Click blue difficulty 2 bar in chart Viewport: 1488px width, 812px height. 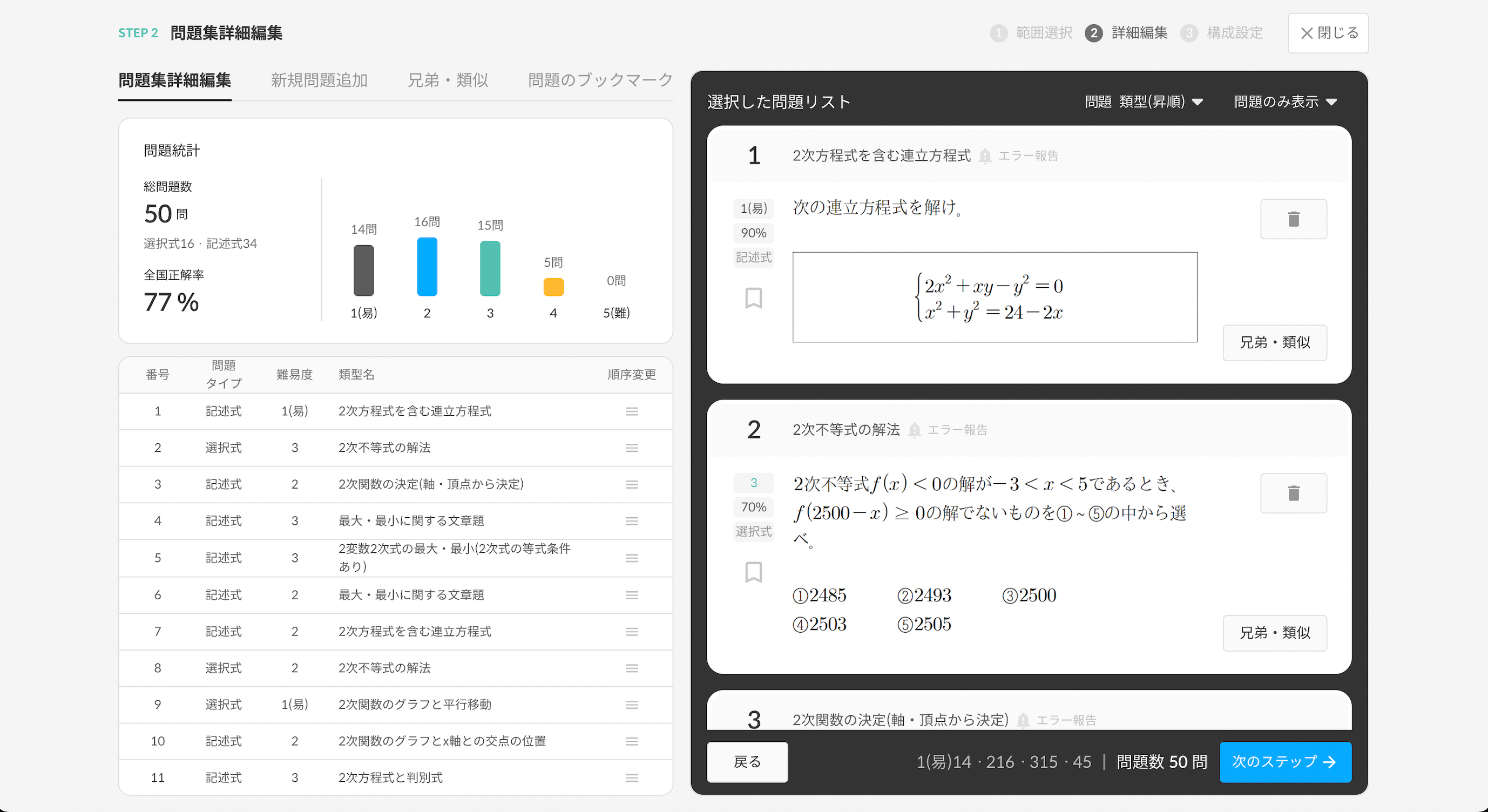pyautogui.click(x=427, y=267)
